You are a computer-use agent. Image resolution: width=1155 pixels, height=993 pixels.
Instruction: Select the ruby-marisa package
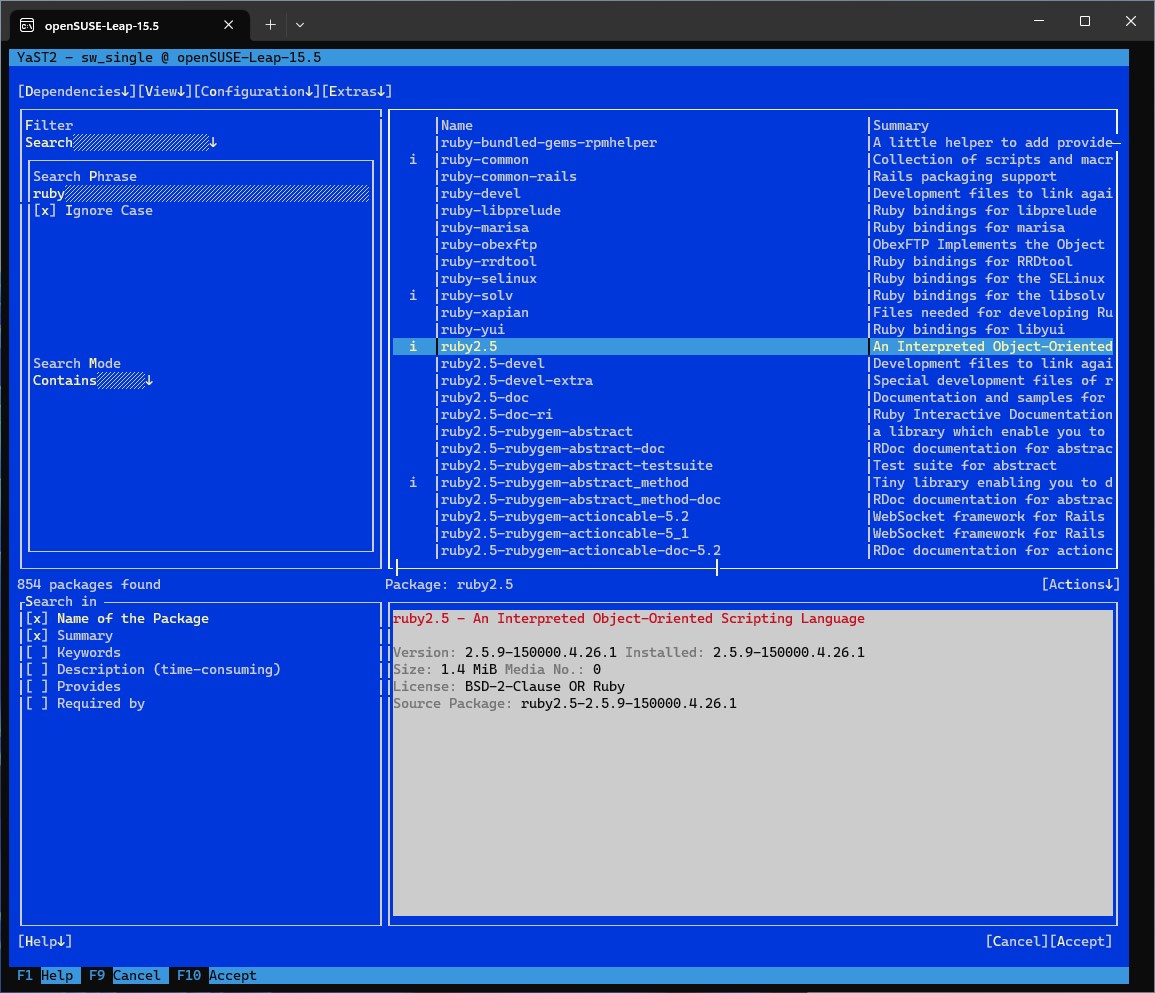[754, 228]
